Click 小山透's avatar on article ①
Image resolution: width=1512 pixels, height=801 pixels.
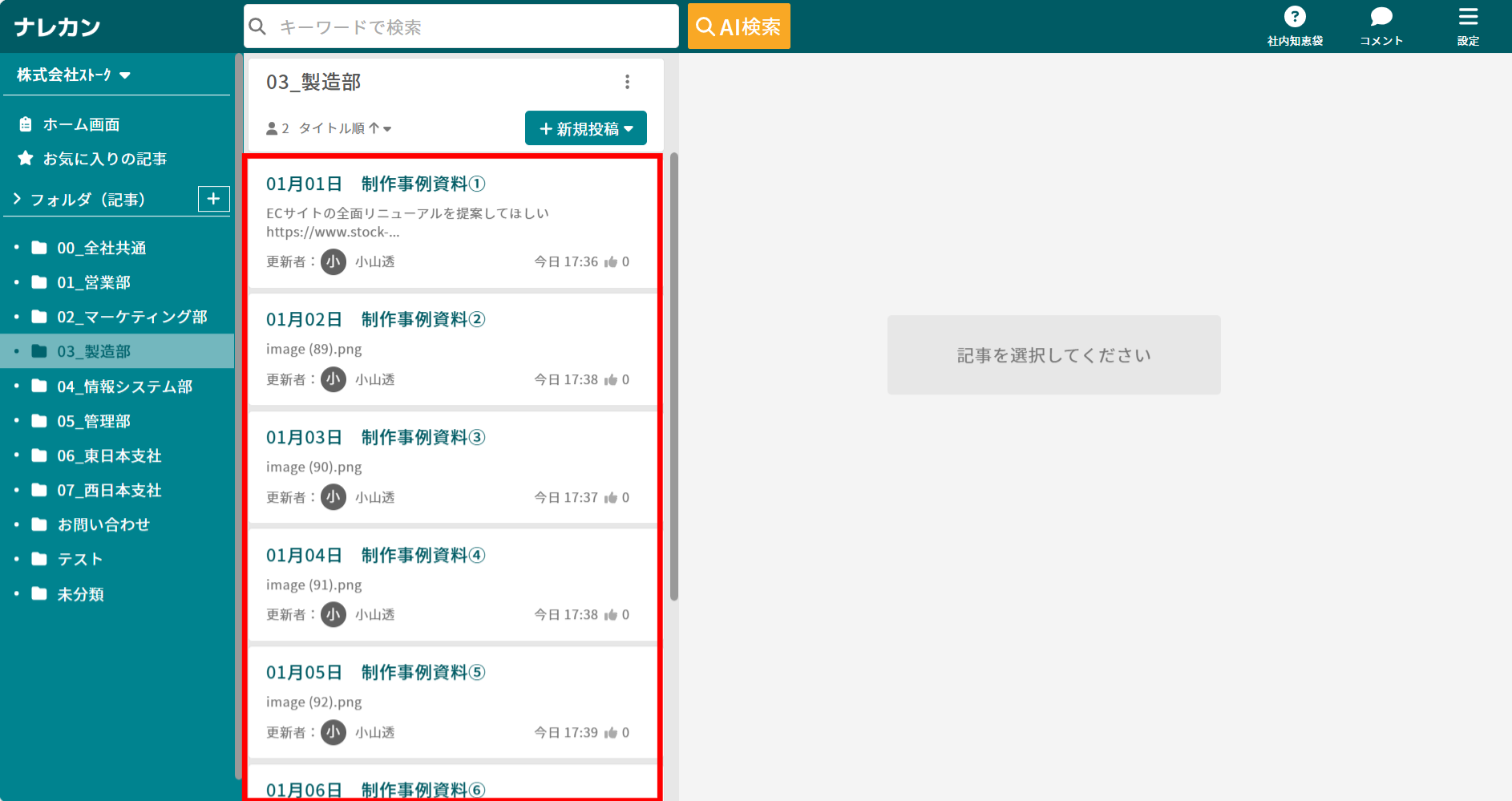coord(333,261)
